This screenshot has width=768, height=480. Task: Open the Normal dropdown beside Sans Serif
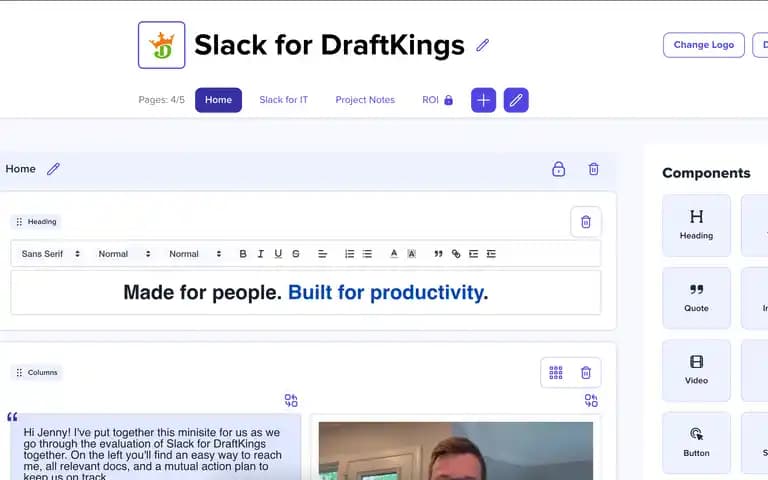(124, 254)
